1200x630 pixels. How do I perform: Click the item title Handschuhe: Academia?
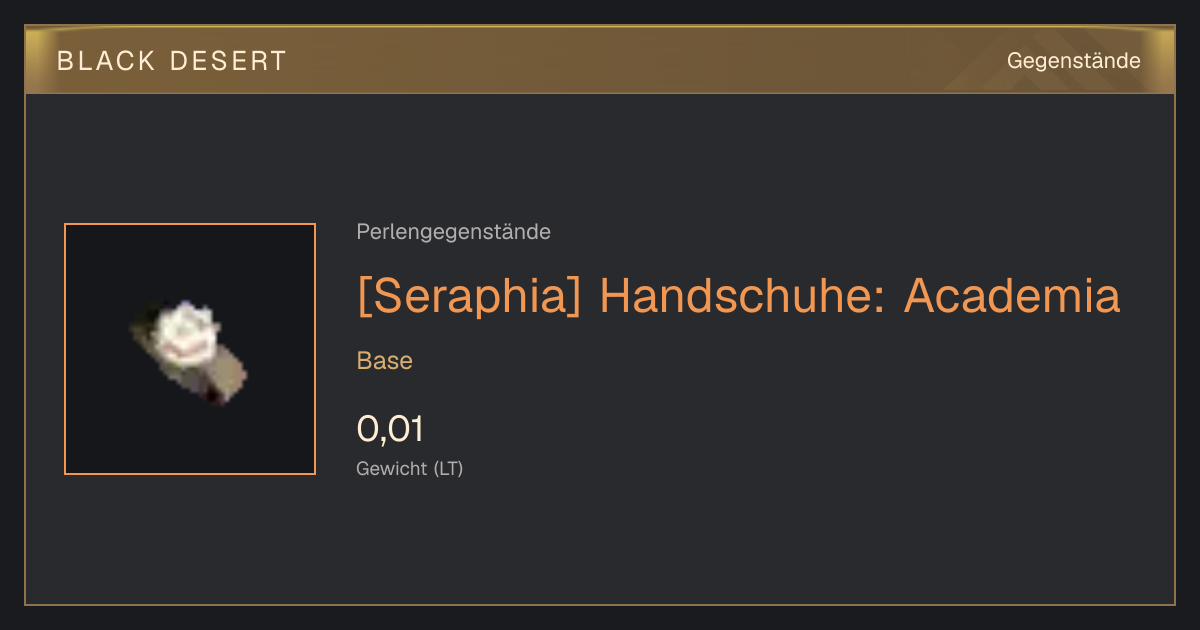click(859, 296)
